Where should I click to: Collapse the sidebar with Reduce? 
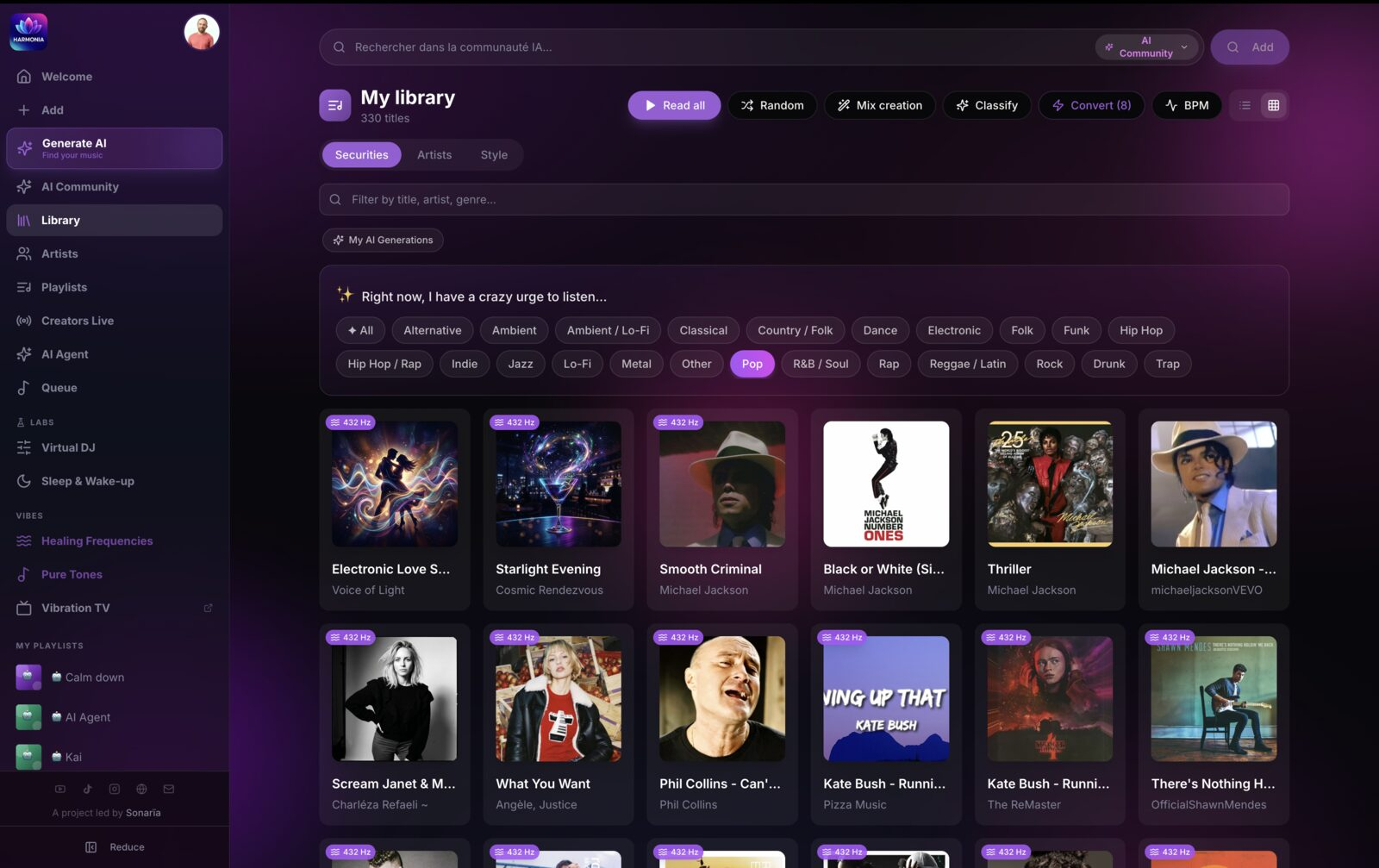[115, 848]
